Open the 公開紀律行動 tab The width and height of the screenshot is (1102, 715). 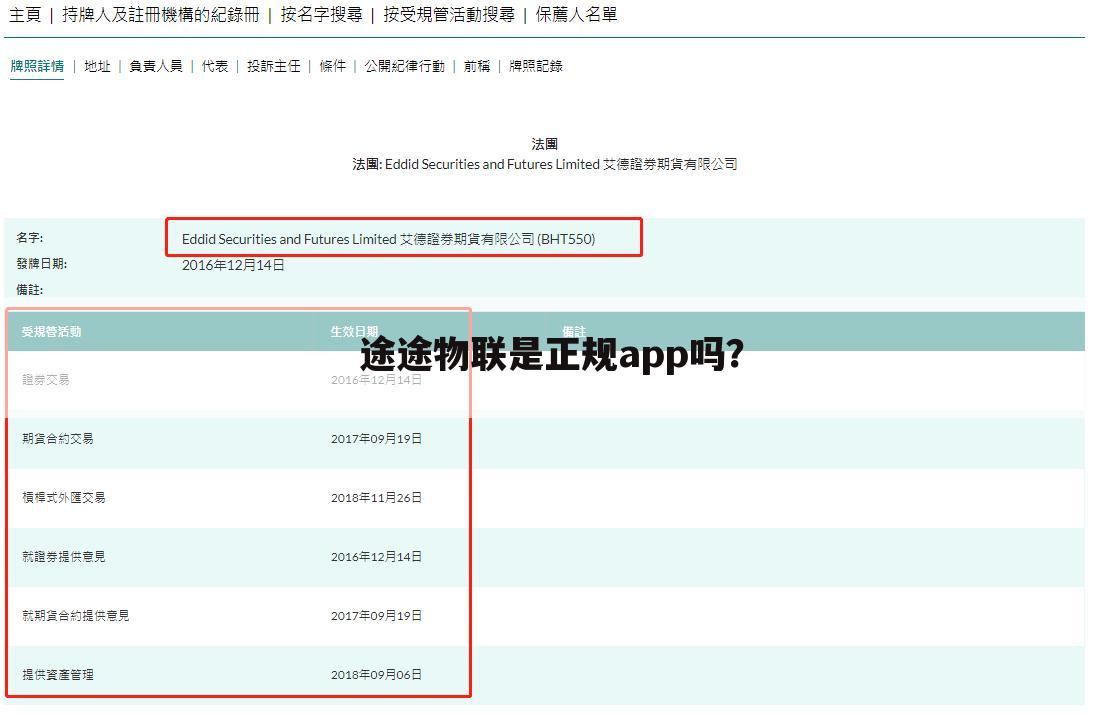click(x=405, y=66)
